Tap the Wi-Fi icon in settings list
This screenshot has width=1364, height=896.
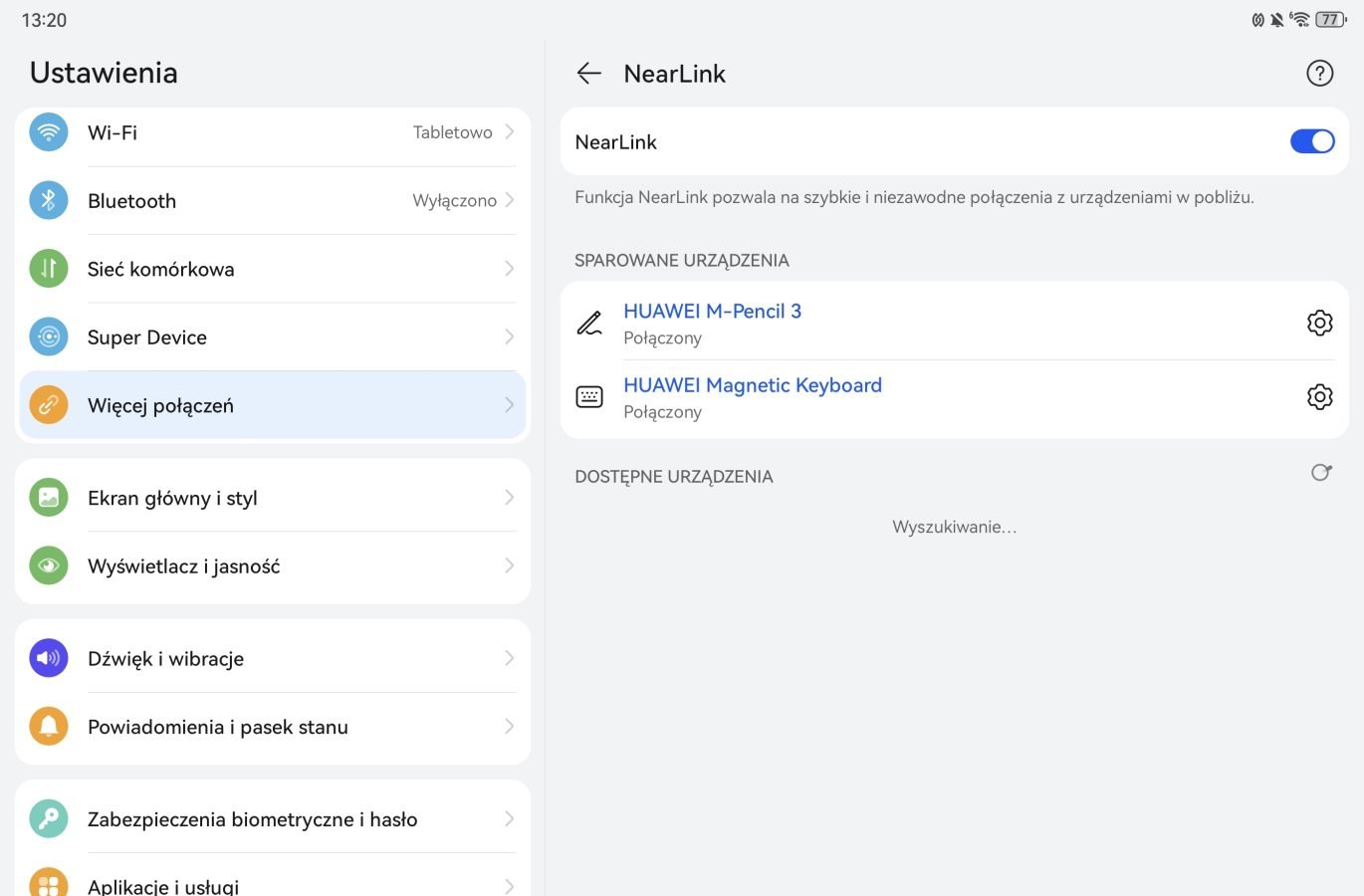click(x=49, y=132)
